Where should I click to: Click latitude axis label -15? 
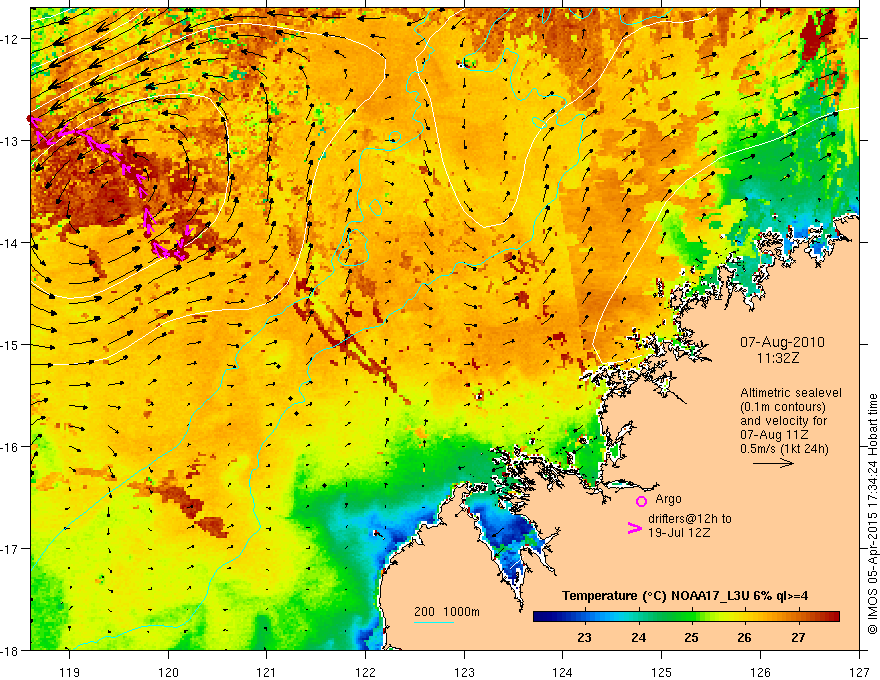click(10, 344)
